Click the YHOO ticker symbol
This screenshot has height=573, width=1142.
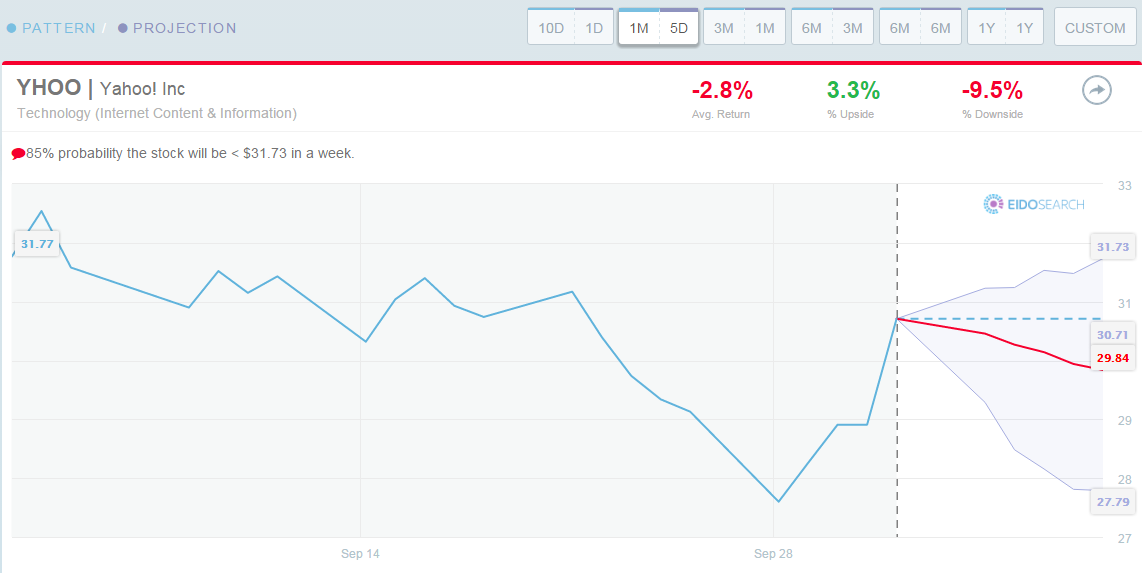tap(49, 88)
